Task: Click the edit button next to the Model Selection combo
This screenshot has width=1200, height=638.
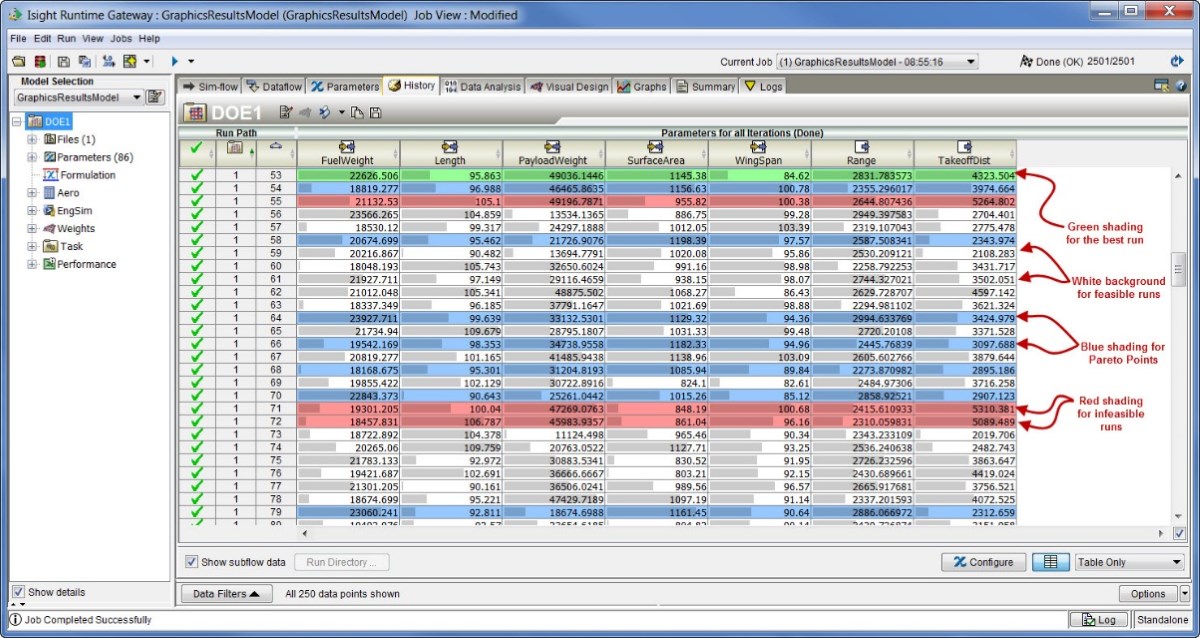Action: pyautogui.click(x=155, y=97)
